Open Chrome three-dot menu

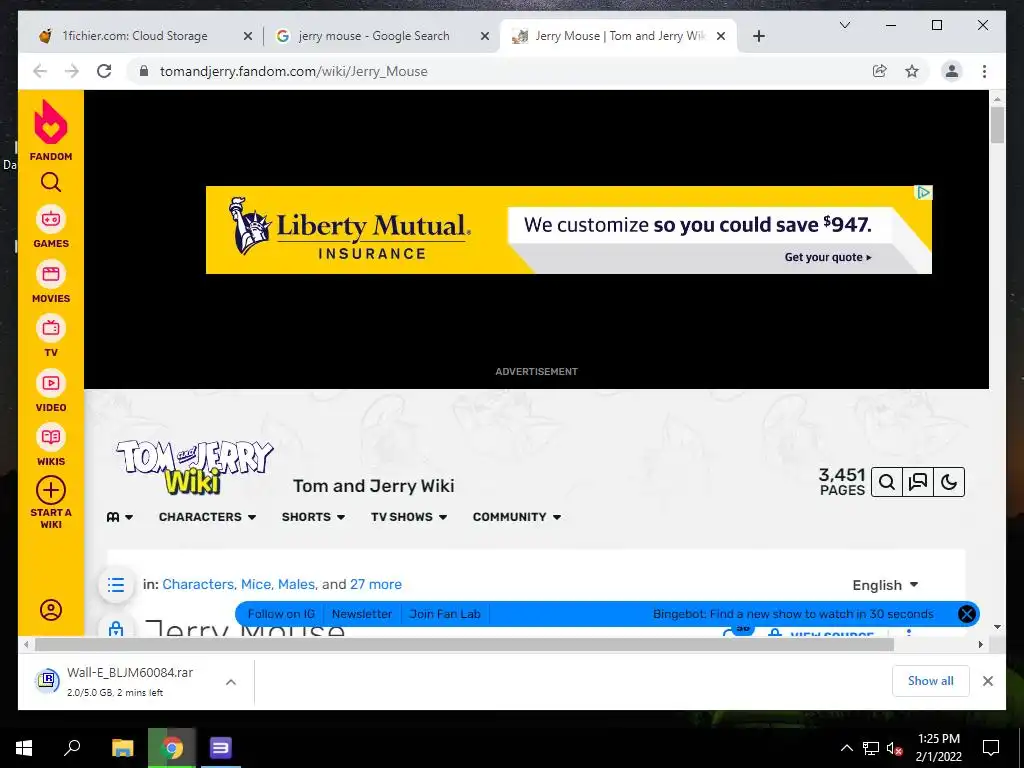pos(984,71)
